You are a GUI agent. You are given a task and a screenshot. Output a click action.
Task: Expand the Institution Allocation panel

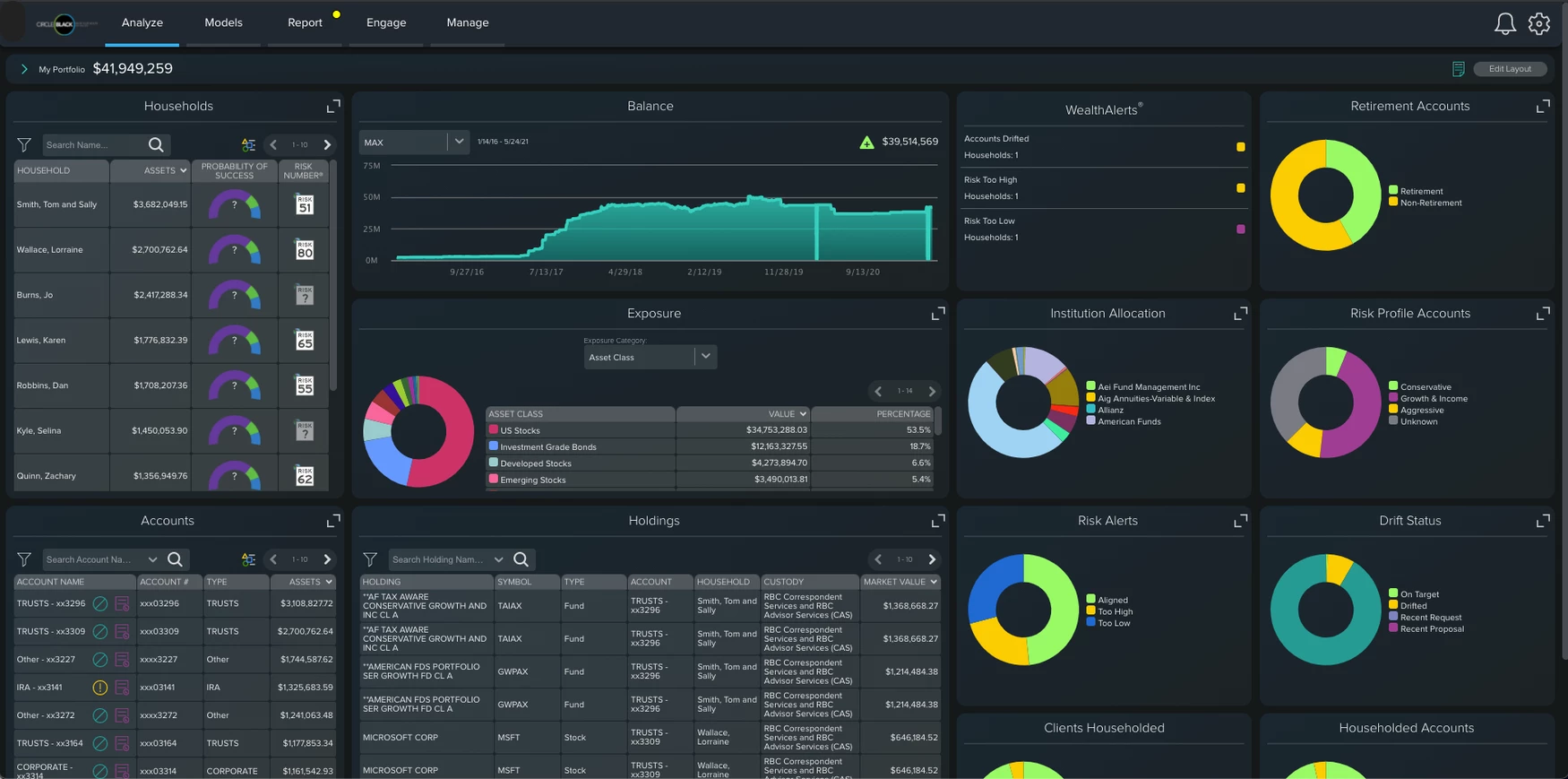coord(1240,314)
